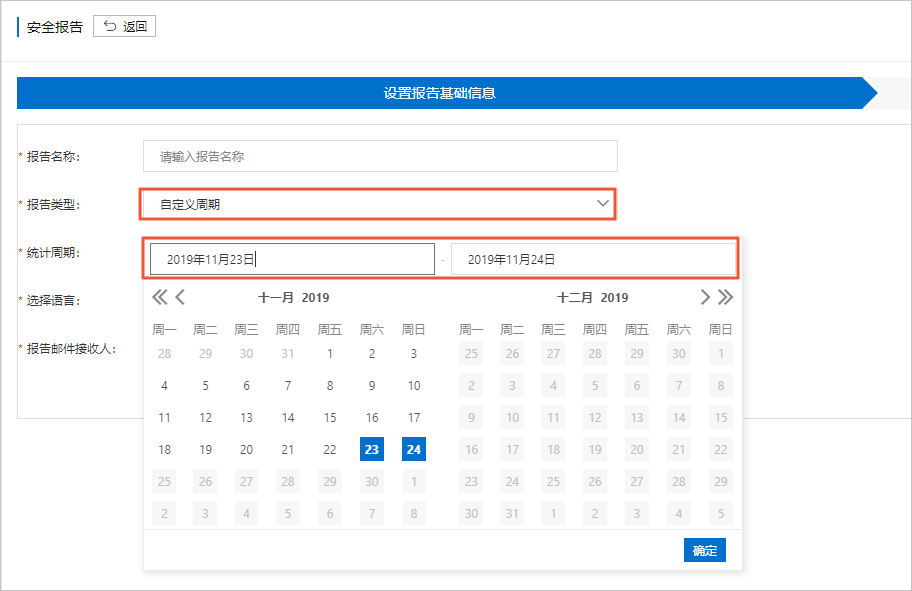Image resolution: width=912 pixels, height=591 pixels.
Task: Pick November 2 in the calendar
Action: point(372,353)
